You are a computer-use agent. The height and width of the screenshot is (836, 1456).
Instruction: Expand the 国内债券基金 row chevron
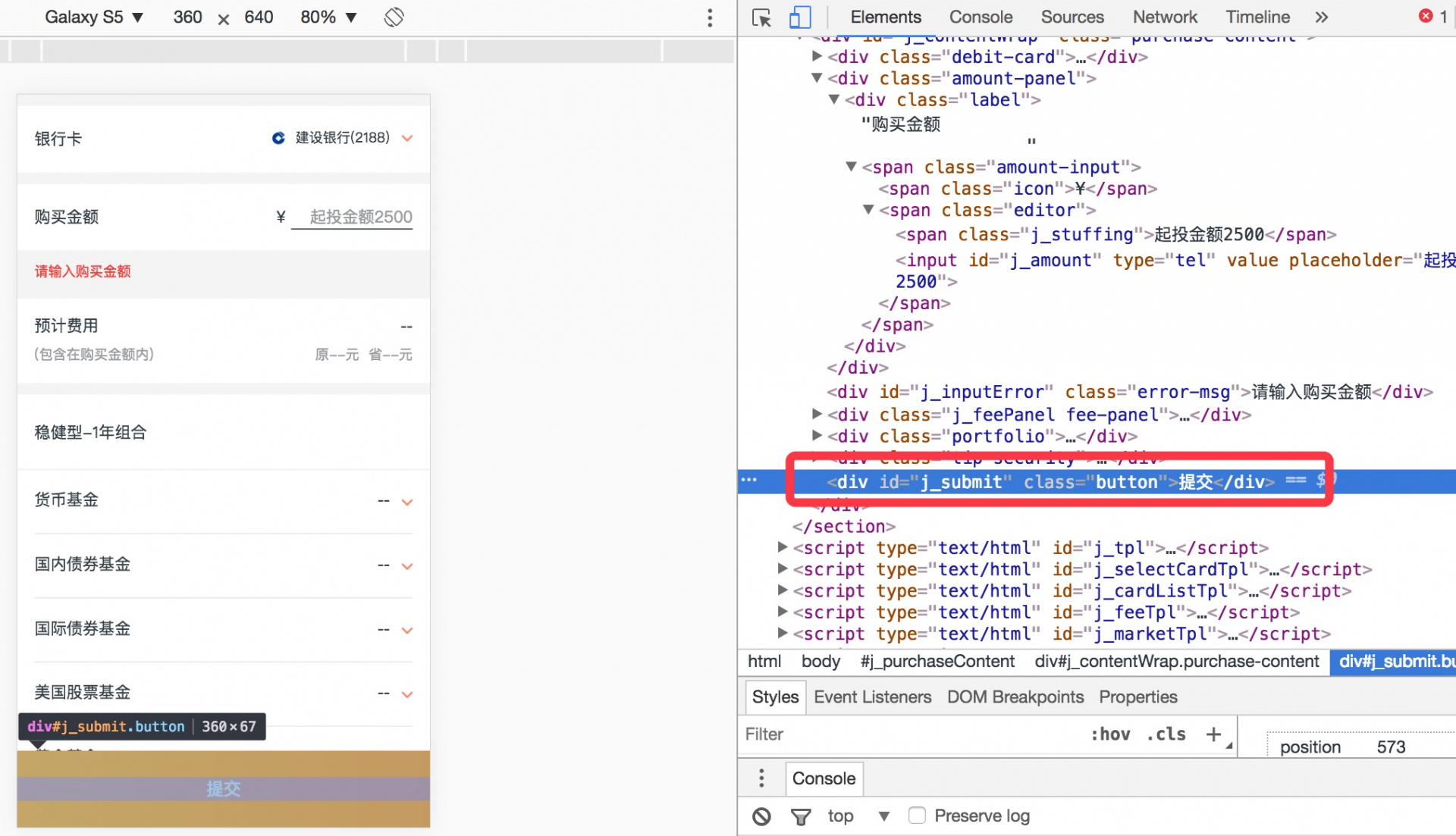pyautogui.click(x=407, y=566)
